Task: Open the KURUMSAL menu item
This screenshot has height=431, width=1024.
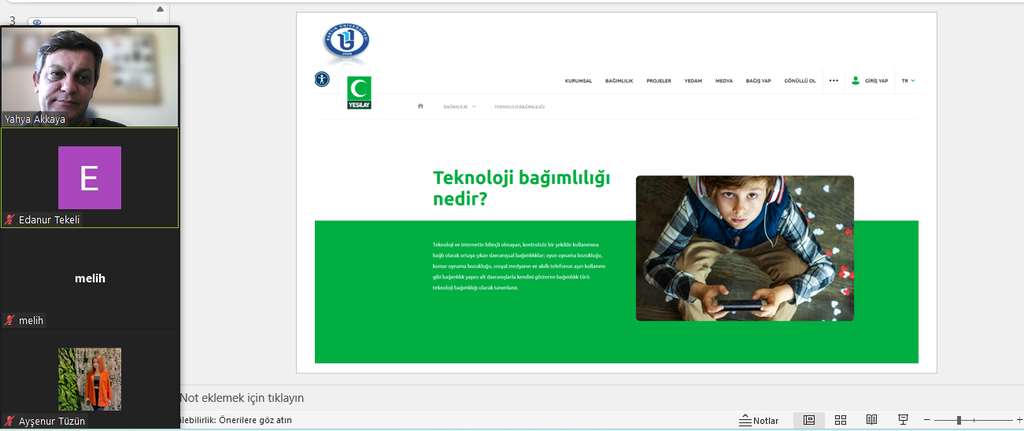Action: coord(578,80)
